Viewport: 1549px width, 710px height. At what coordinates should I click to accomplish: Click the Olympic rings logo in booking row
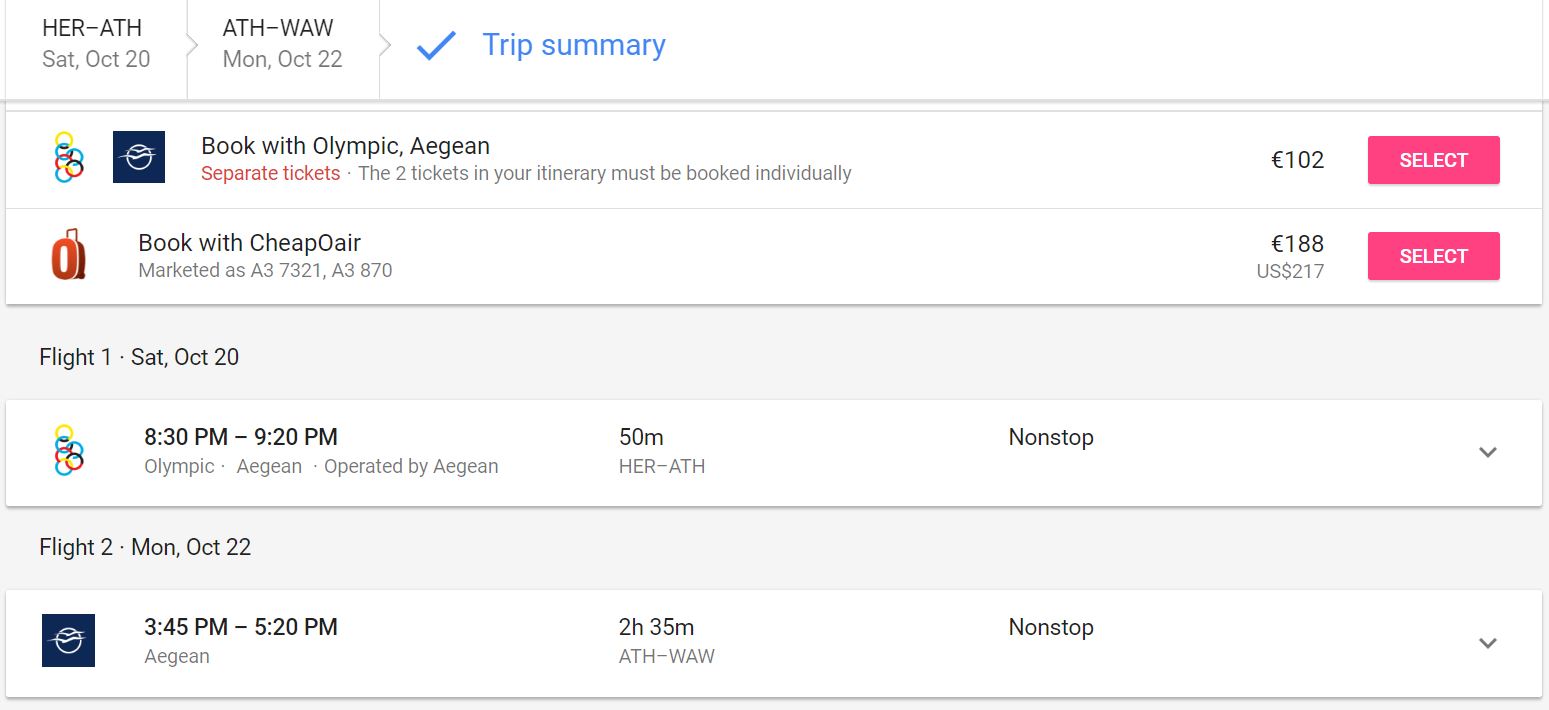[68, 158]
